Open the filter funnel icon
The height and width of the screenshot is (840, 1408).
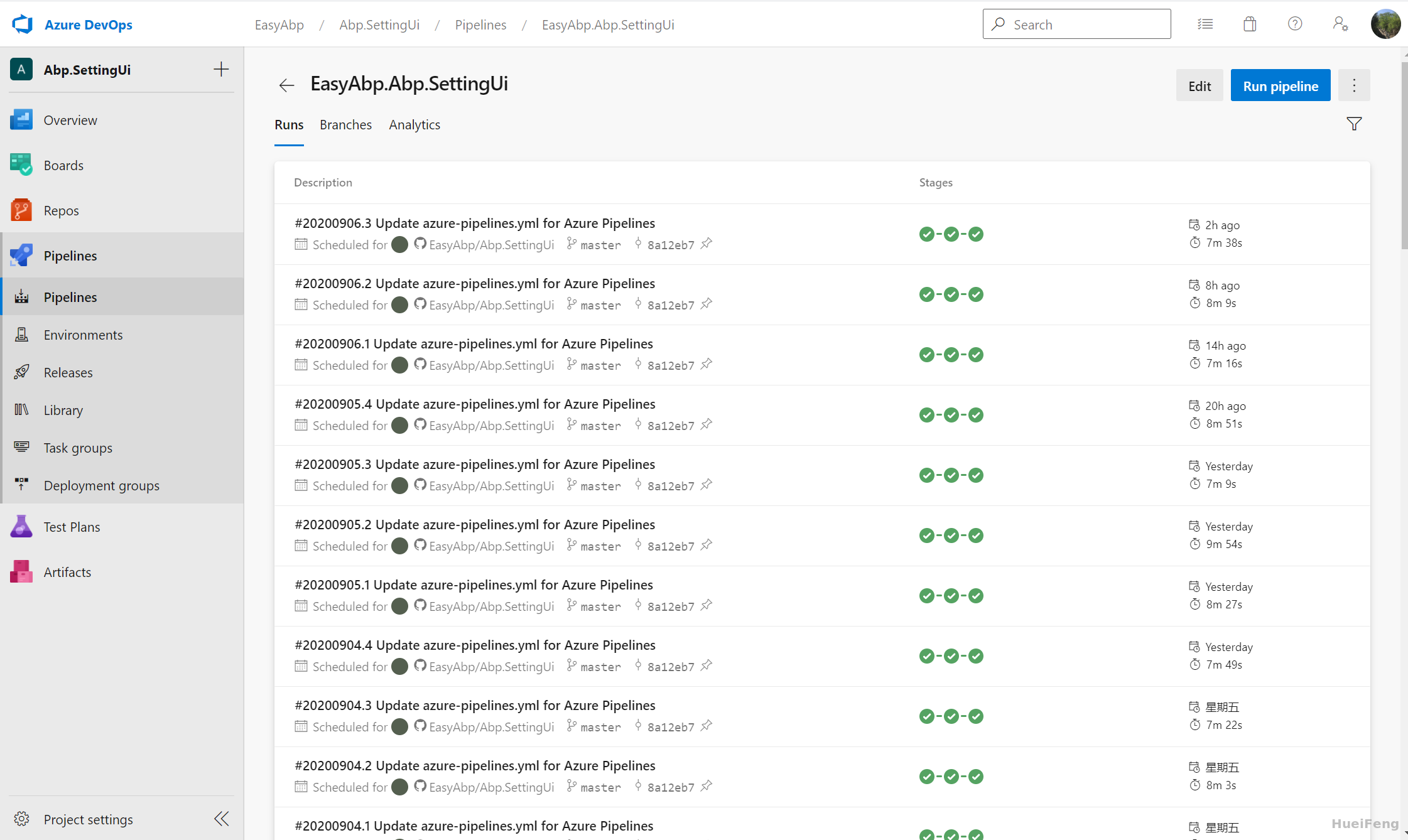point(1354,124)
